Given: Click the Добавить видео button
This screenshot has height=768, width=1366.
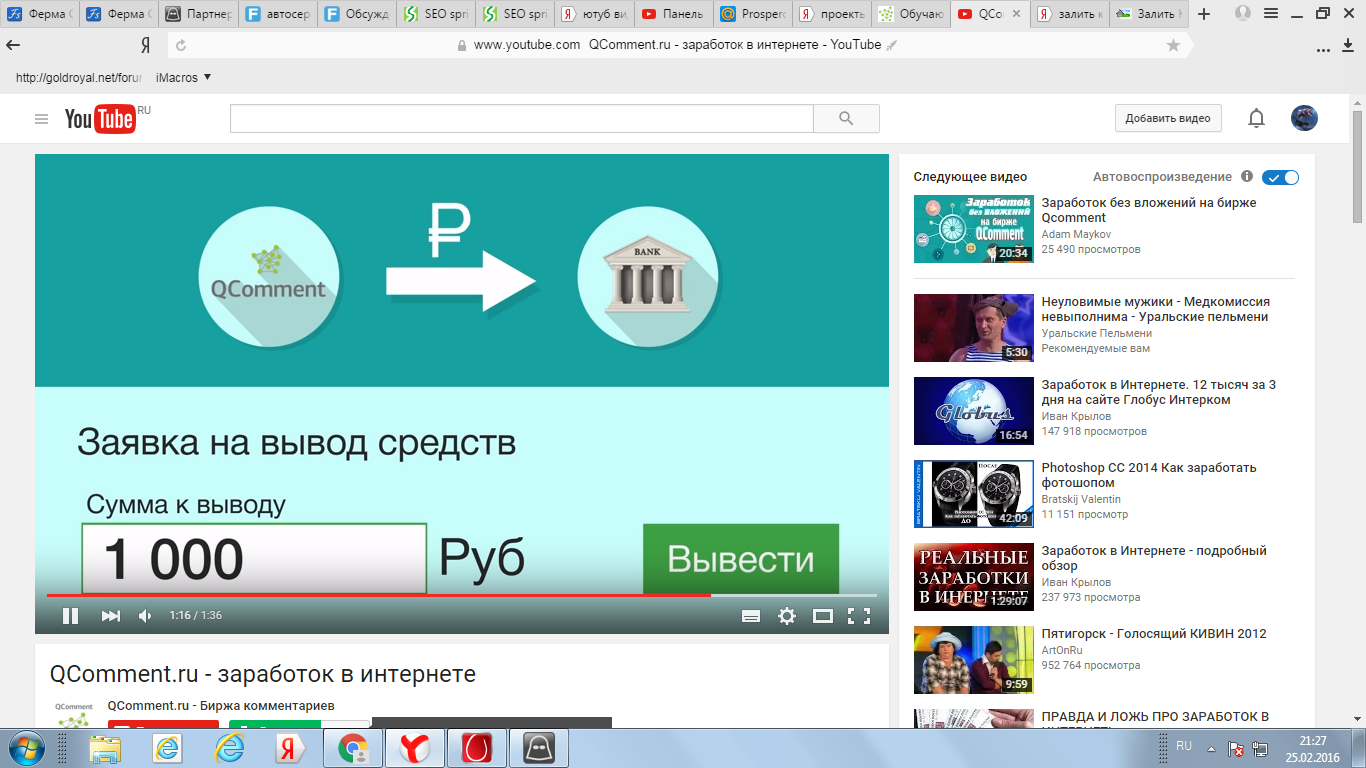Looking at the screenshot, I should point(1168,118).
